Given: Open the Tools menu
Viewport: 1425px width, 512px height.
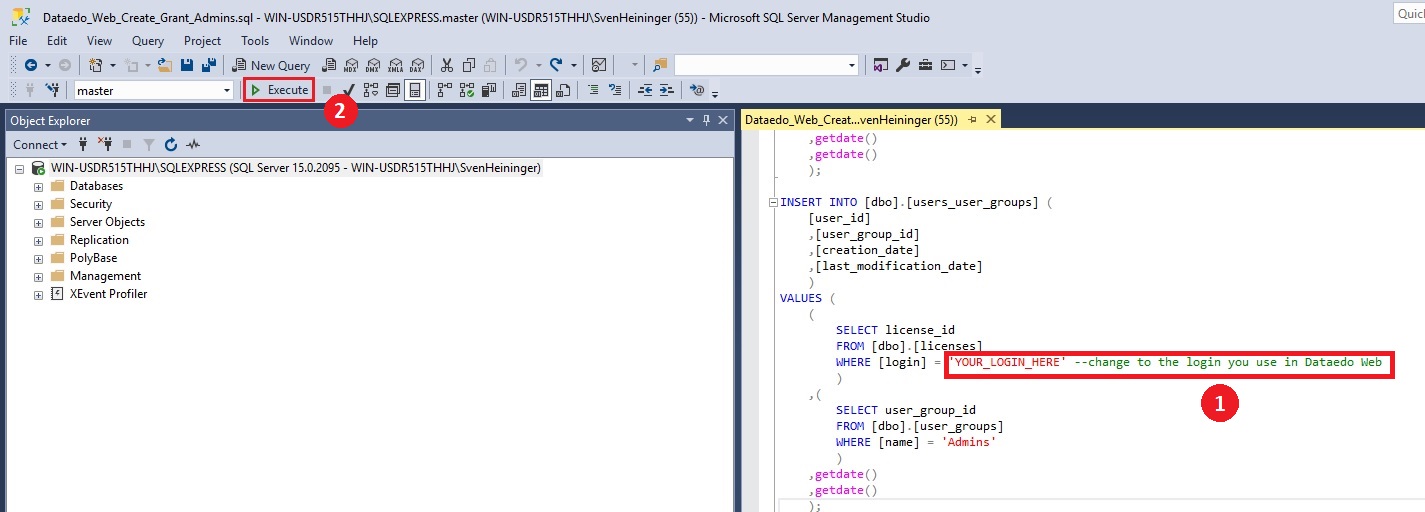Looking at the screenshot, I should pyautogui.click(x=255, y=41).
